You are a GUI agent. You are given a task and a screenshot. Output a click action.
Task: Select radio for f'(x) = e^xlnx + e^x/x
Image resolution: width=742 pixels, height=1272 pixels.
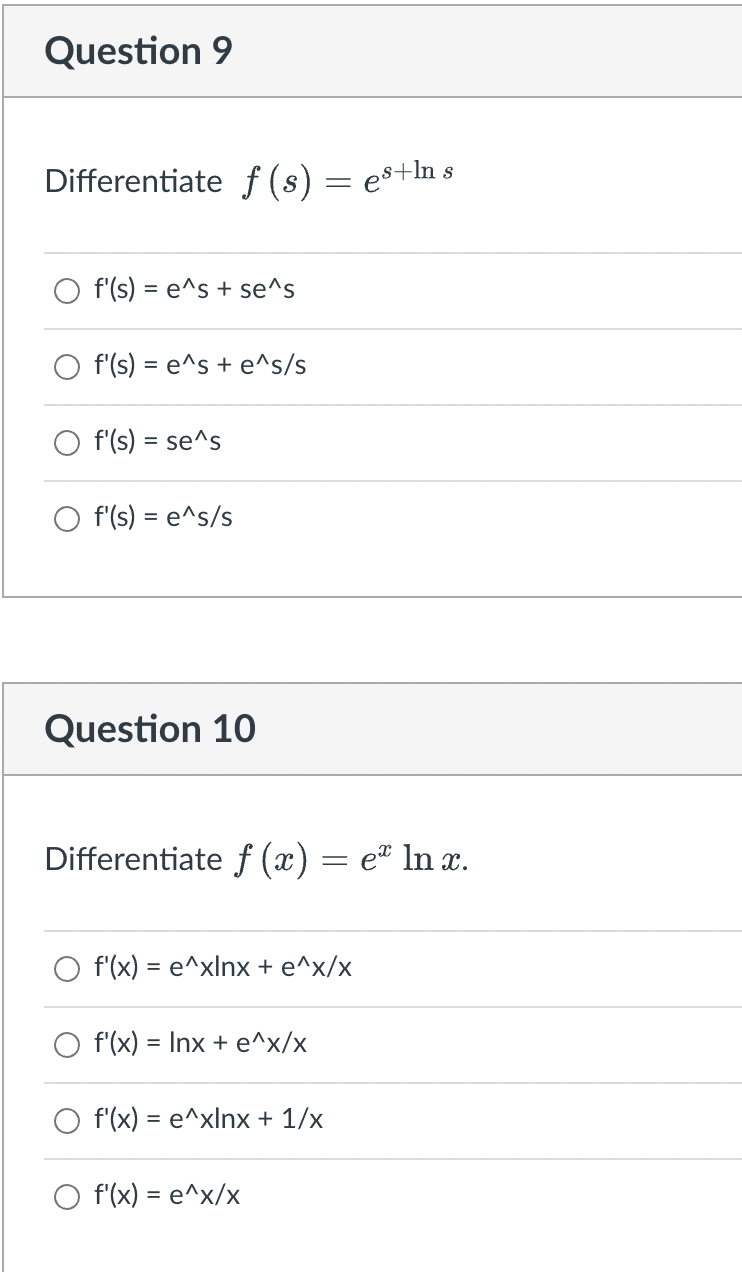tap(68, 969)
